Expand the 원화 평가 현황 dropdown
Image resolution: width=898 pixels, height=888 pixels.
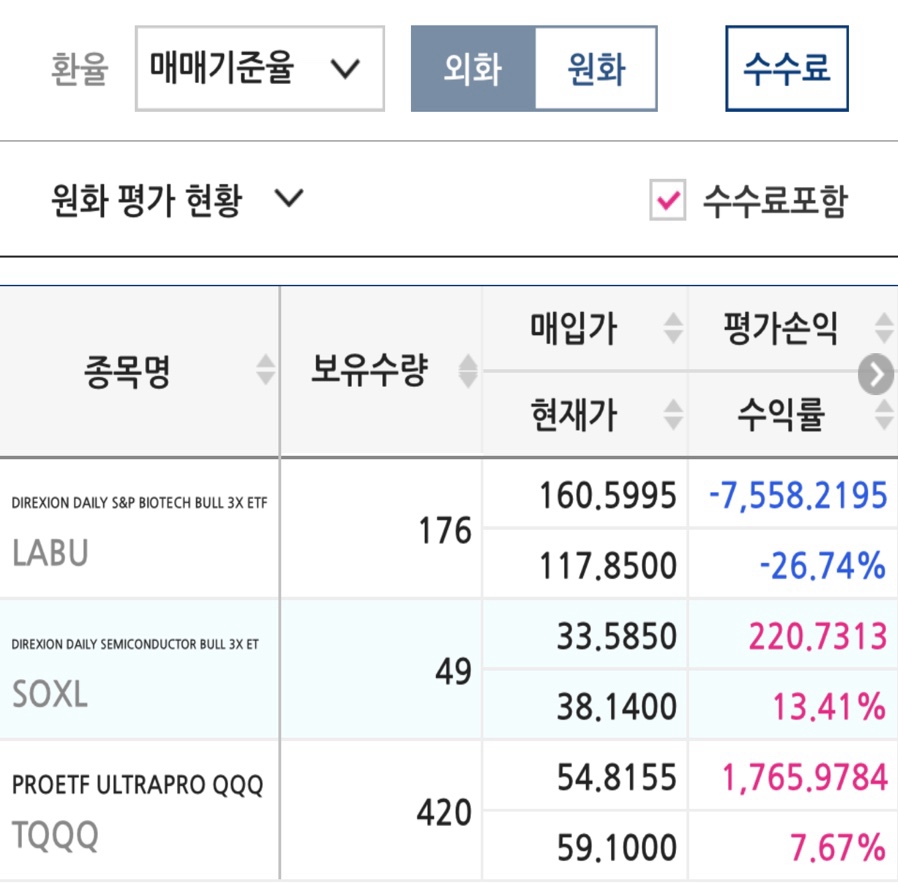[178, 200]
